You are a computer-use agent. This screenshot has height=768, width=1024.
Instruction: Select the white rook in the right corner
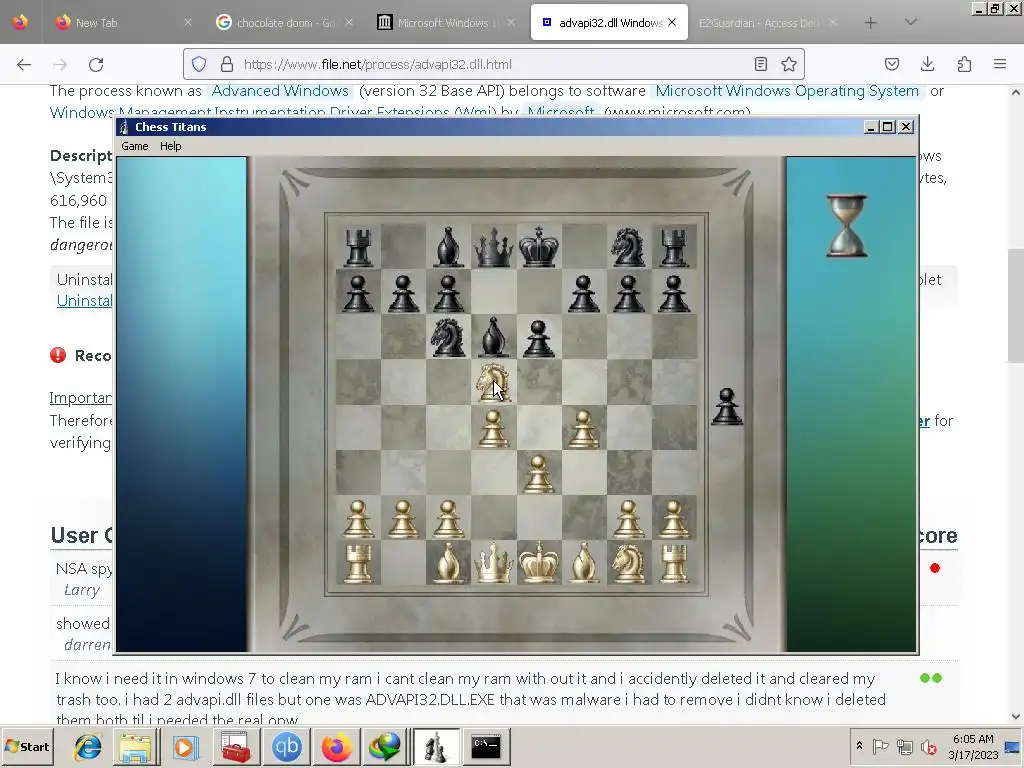pos(673,563)
